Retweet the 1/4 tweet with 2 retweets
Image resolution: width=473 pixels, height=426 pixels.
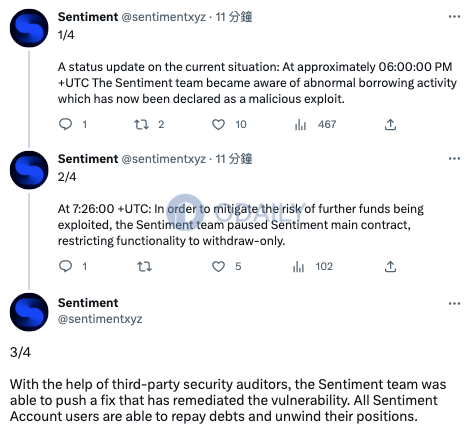point(141,125)
